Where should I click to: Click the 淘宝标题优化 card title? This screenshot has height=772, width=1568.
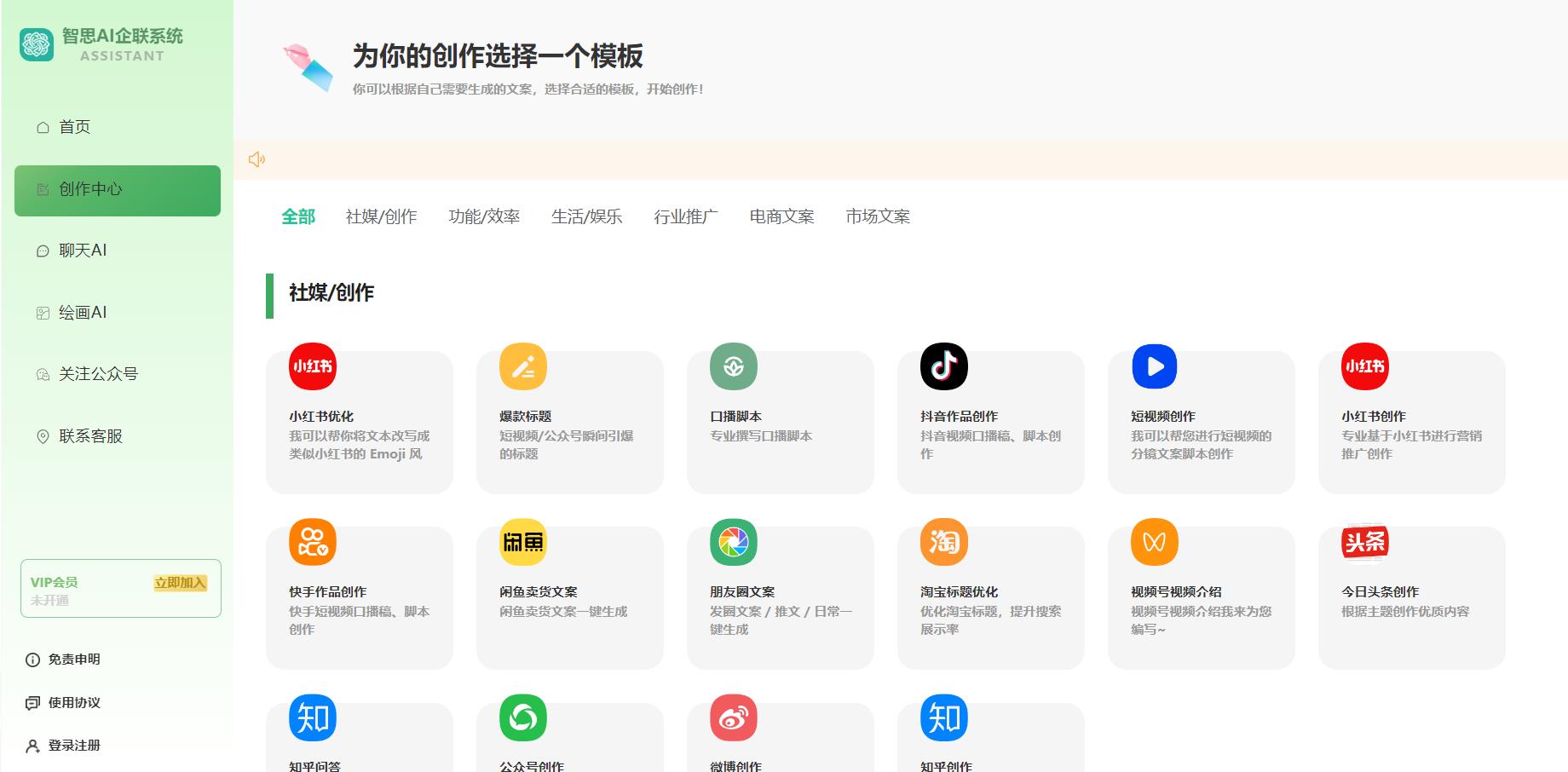[960, 592]
